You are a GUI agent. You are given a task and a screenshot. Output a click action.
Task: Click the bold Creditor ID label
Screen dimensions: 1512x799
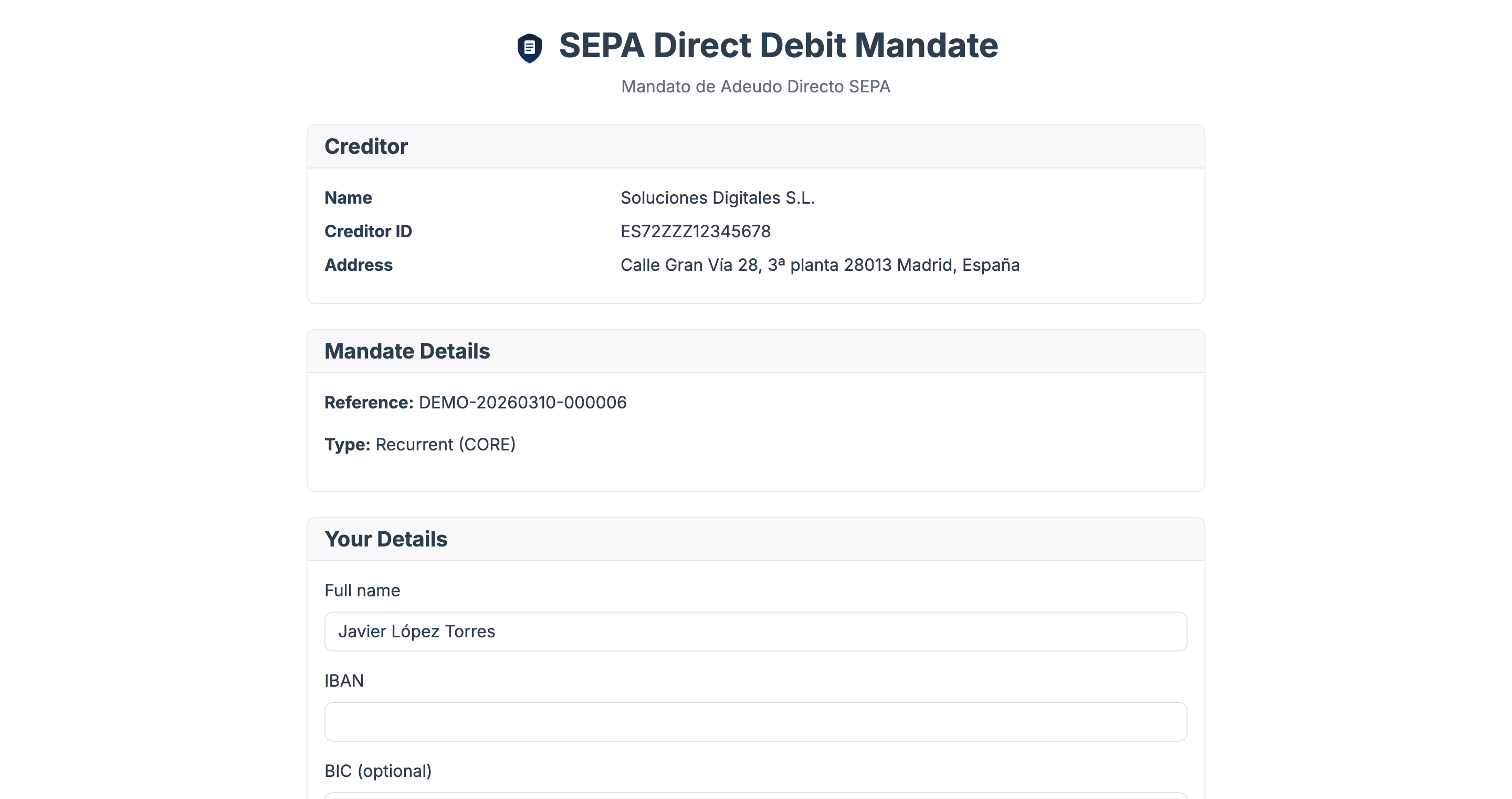[368, 232]
